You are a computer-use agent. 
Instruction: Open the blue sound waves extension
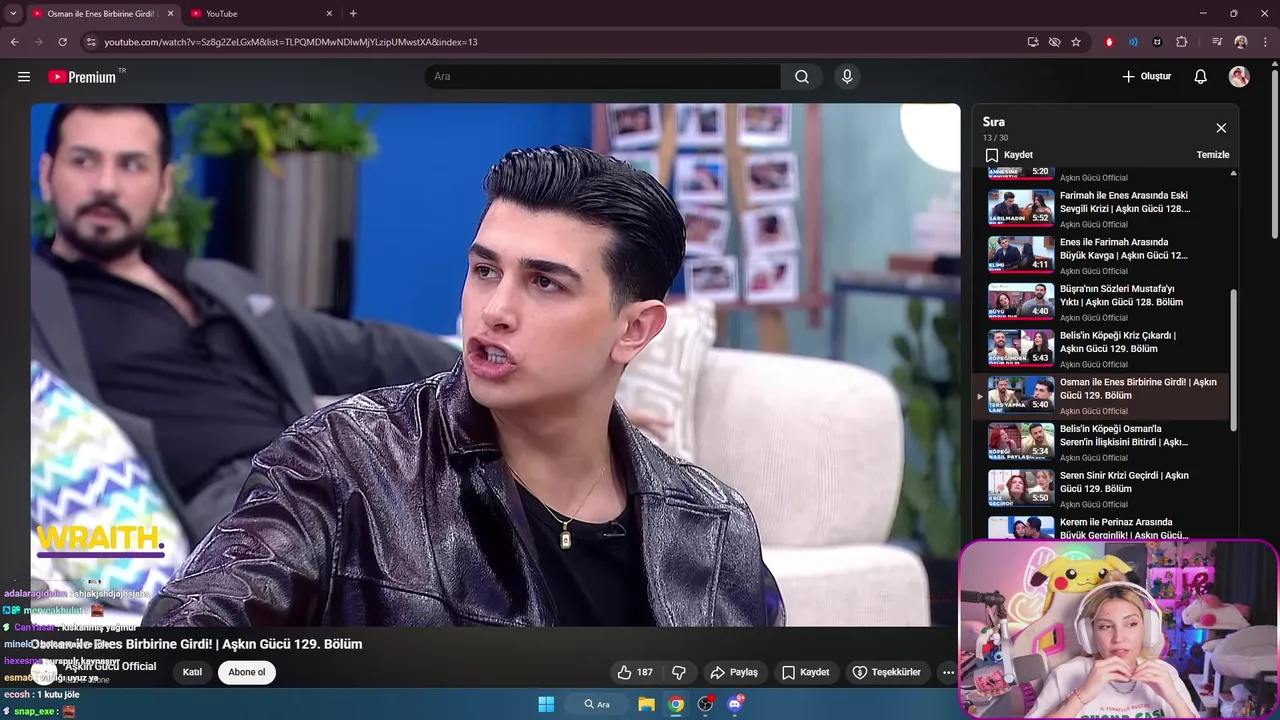click(x=1133, y=42)
